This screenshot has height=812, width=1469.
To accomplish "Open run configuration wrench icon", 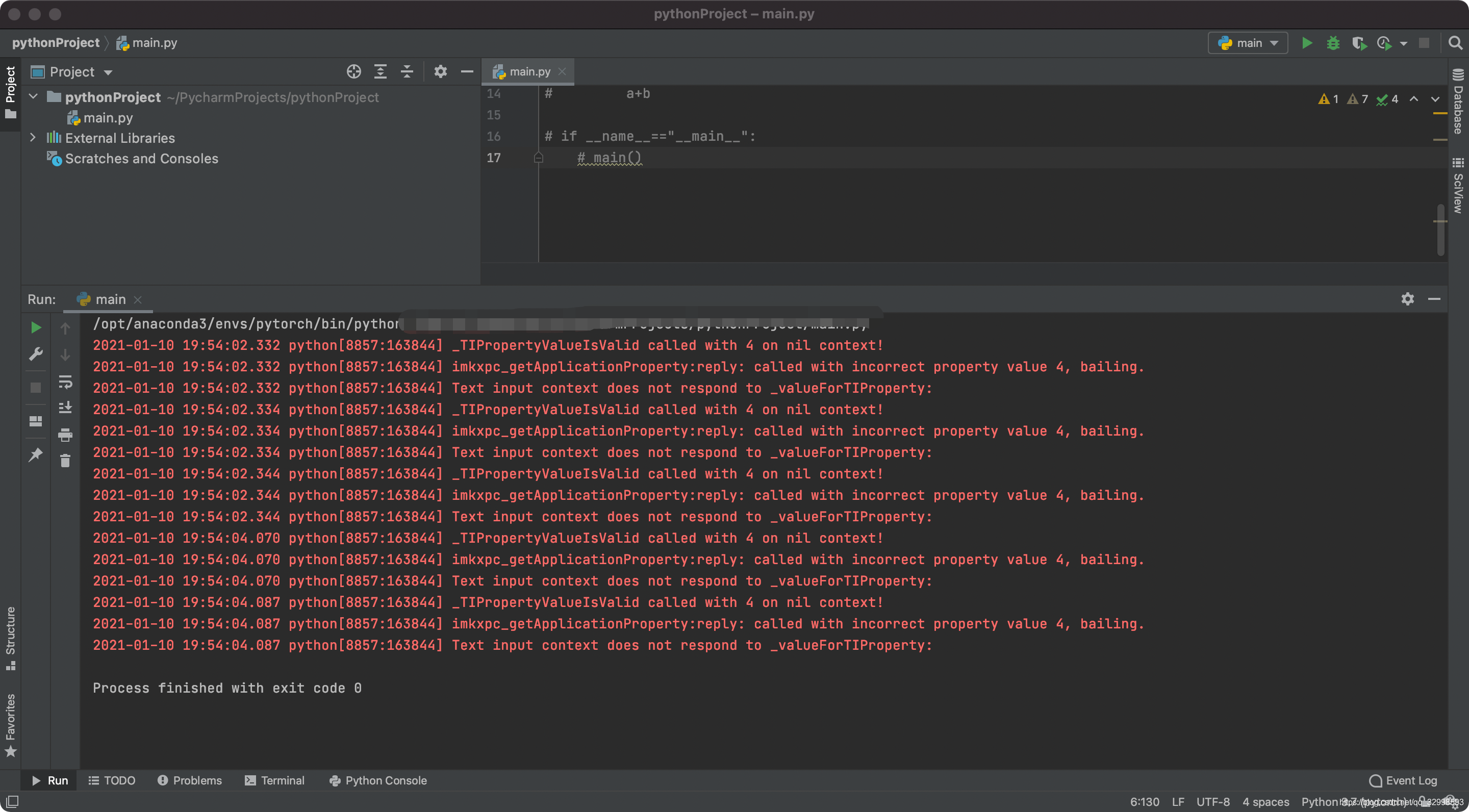I will pyautogui.click(x=35, y=354).
